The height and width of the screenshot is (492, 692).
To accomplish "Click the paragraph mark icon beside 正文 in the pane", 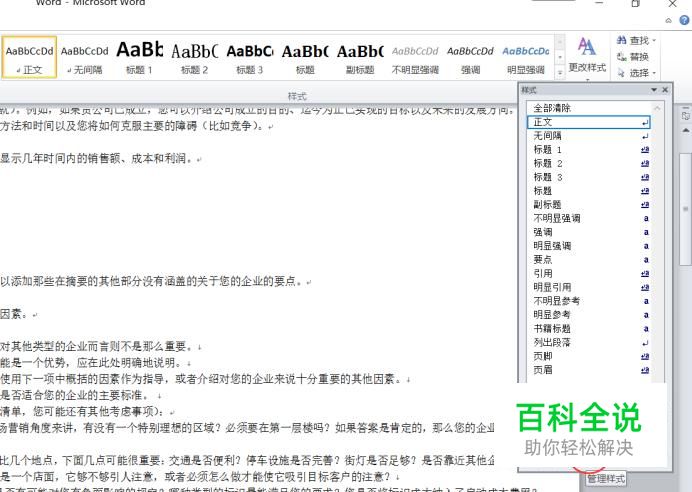I will click(x=645, y=123).
